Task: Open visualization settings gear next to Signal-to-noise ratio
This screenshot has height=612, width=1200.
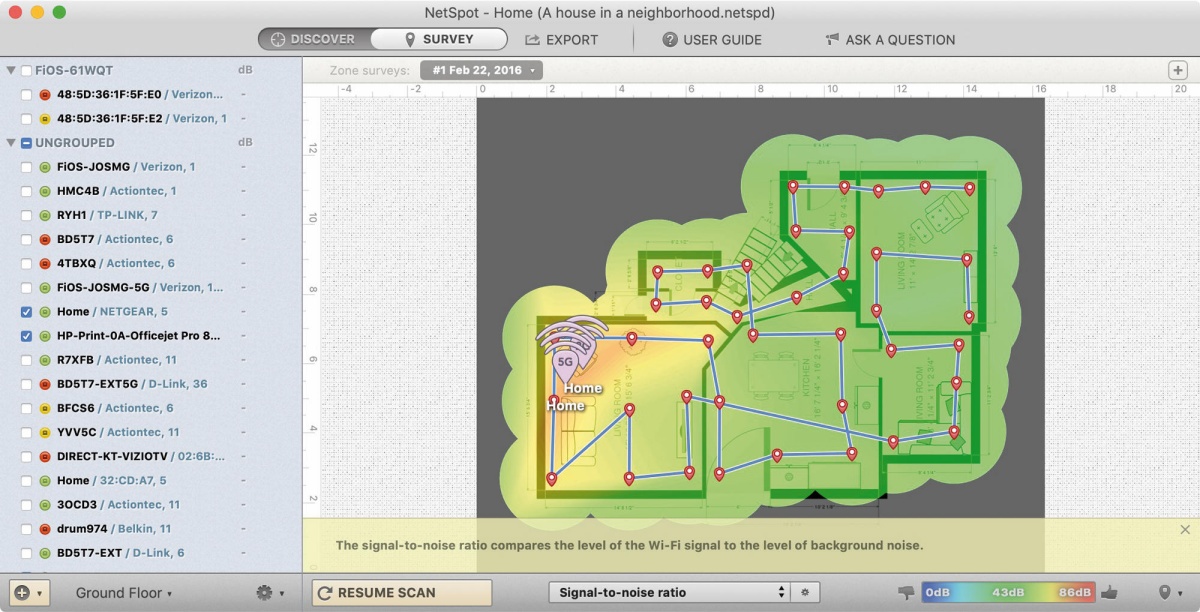Action: (x=805, y=593)
